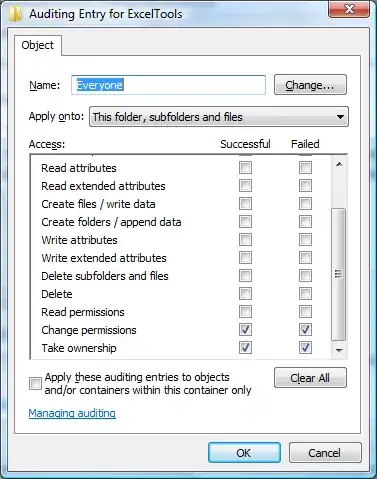Uncheck Successful for Take ownership
Viewport: 377px width, 479px height.
245,348
